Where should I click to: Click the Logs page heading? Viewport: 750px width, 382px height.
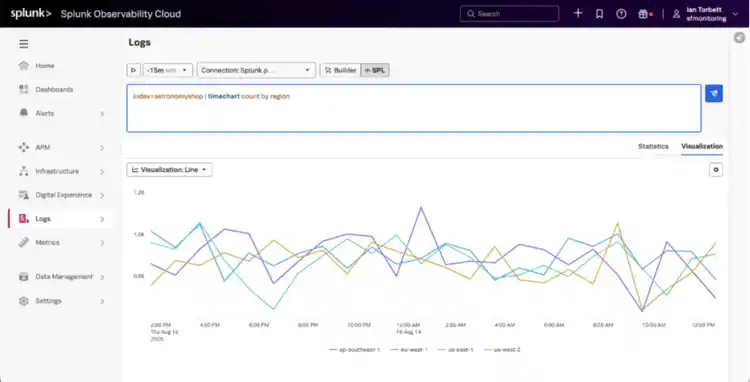[139, 42]
